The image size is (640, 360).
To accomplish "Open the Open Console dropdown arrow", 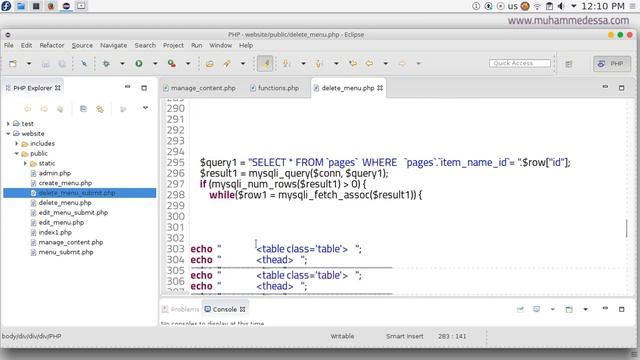I will (585, 309).
